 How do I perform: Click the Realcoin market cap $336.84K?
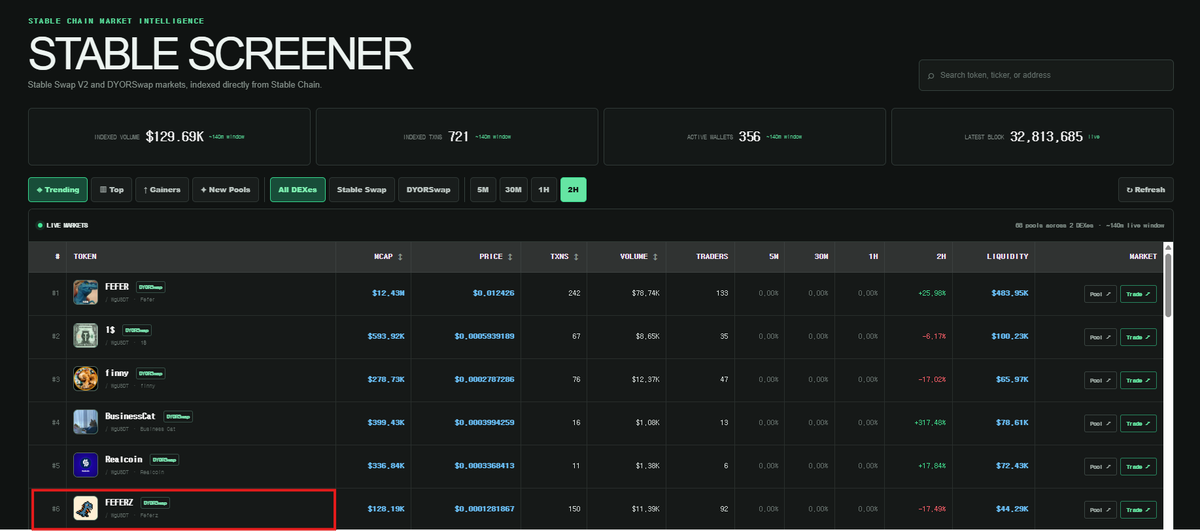click(386, 466)
